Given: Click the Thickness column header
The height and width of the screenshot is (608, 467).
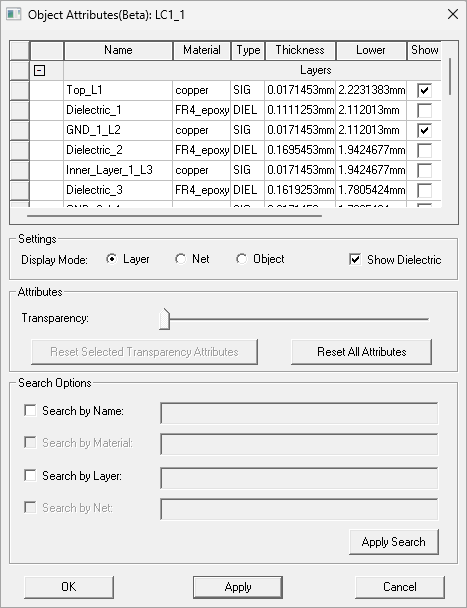Looking at the screenshot, I should (x=300, y=50).
